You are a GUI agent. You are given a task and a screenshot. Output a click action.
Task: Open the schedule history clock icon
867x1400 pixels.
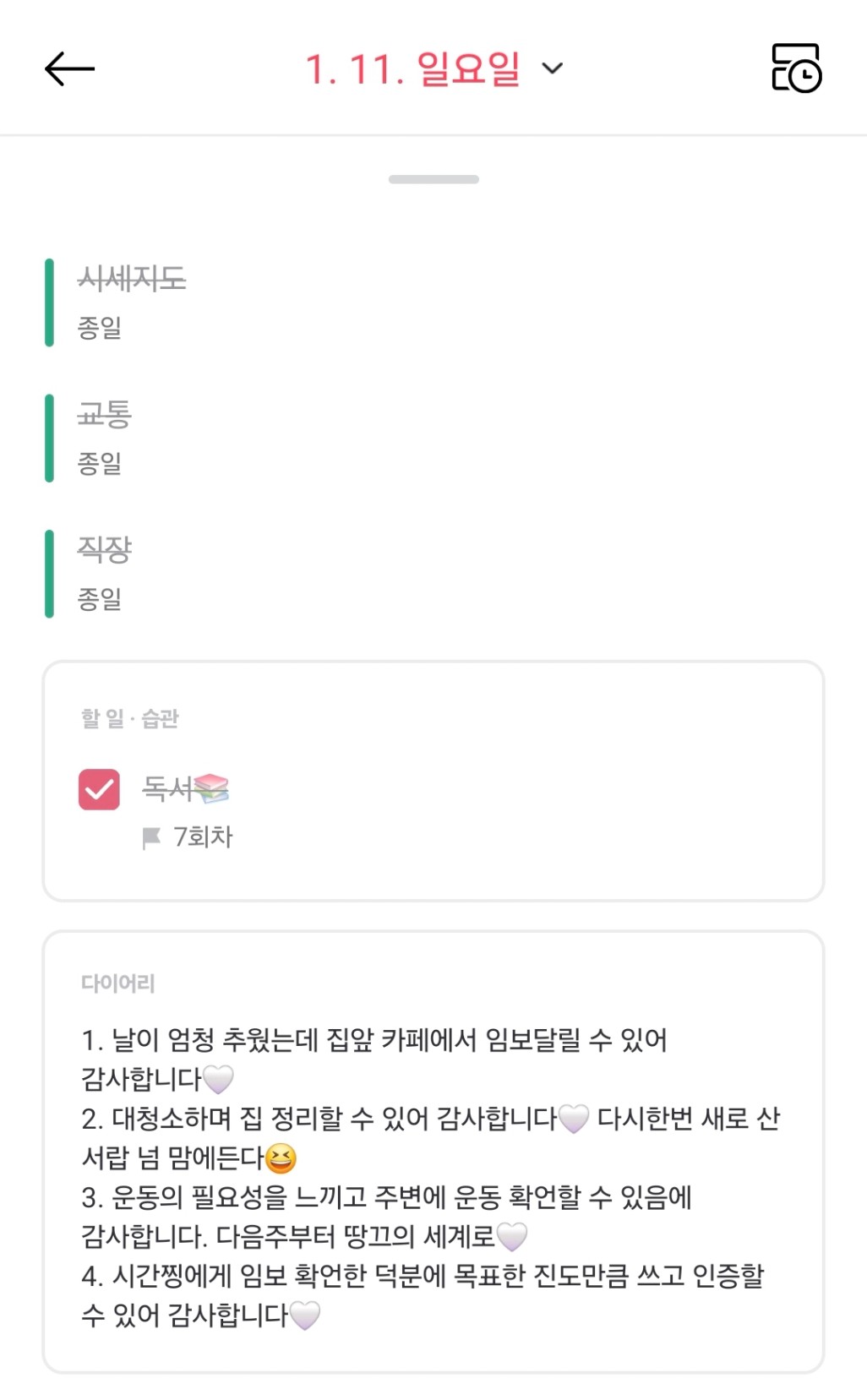point(796,68)
